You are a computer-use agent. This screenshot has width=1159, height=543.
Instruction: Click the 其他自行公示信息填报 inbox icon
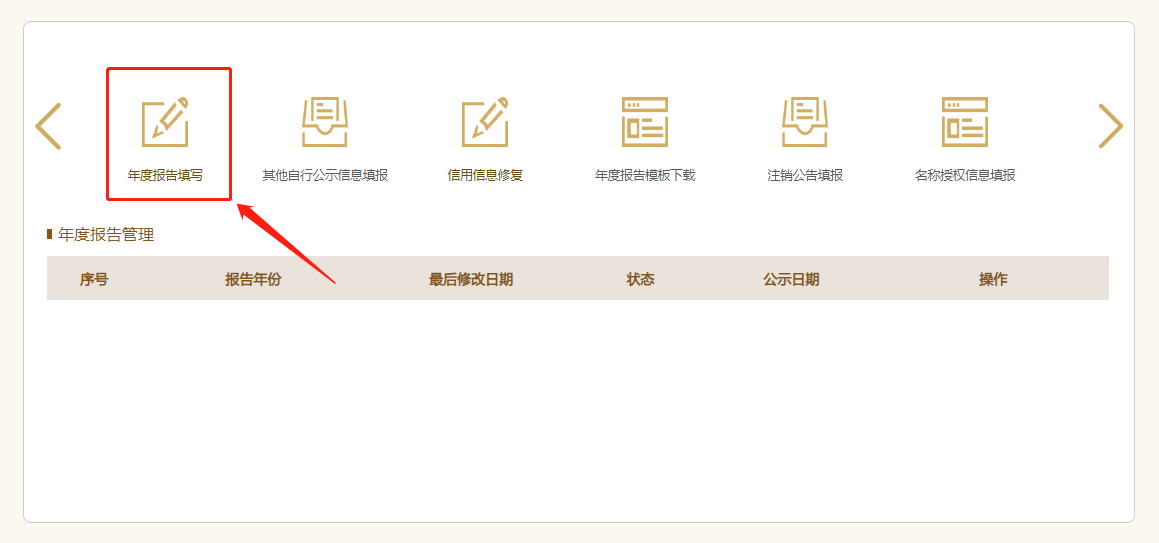[x=325, y=122]
